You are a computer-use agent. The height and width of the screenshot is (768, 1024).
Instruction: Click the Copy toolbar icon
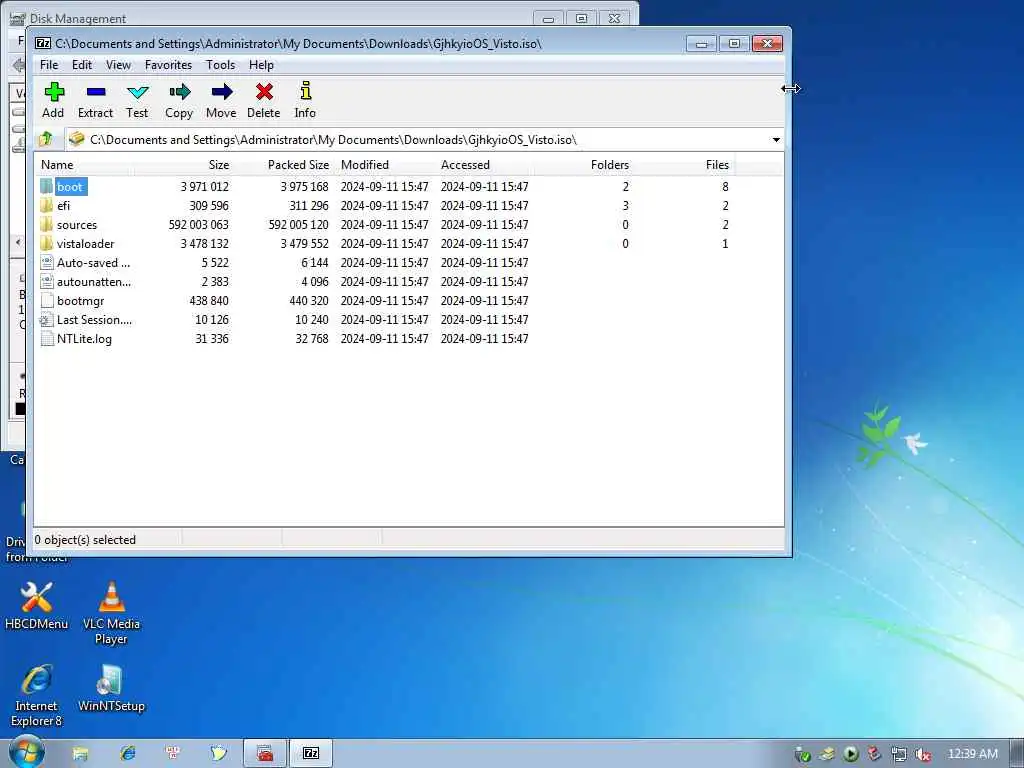(179, 92)
